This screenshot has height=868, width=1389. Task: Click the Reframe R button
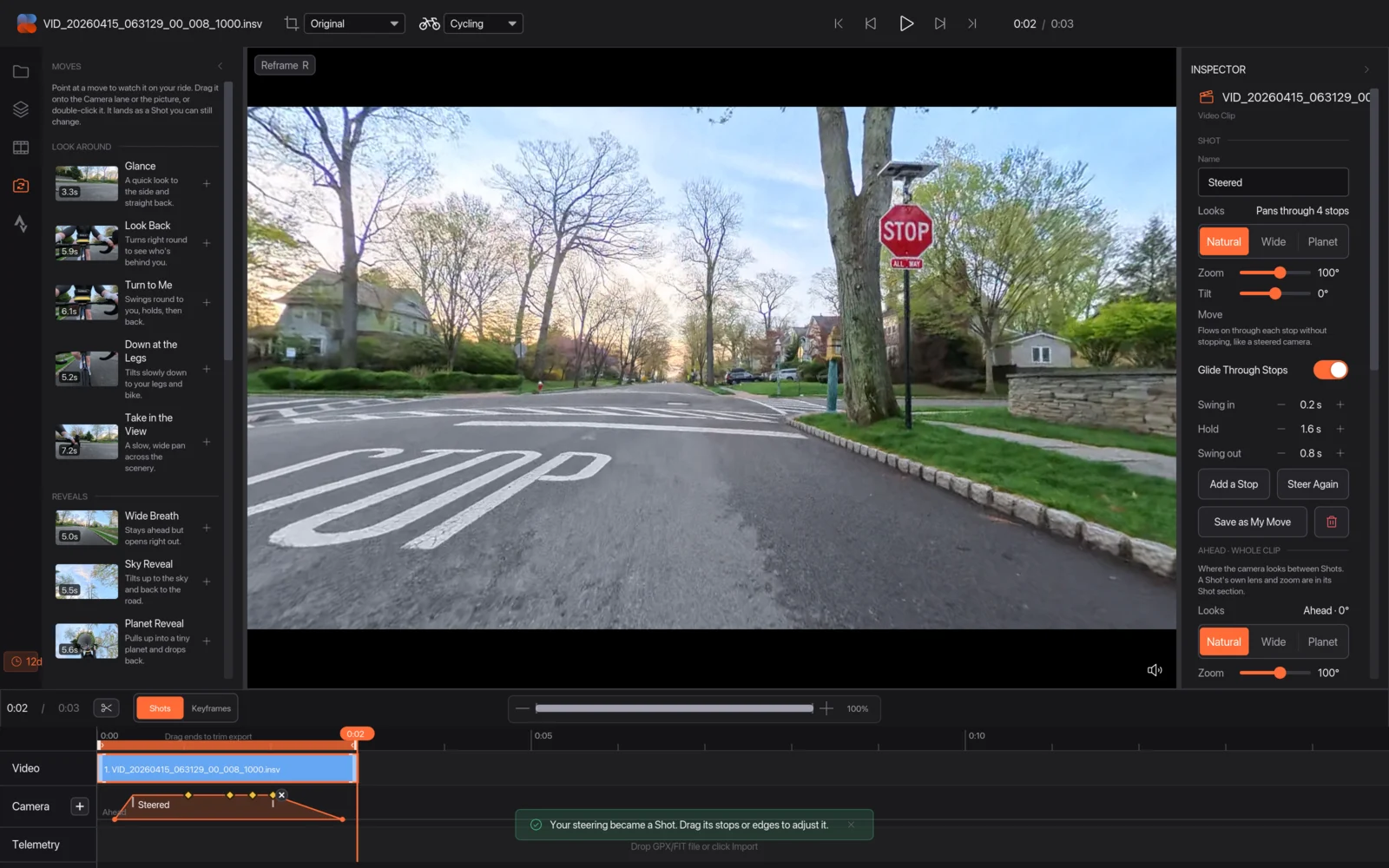(285, 65)
